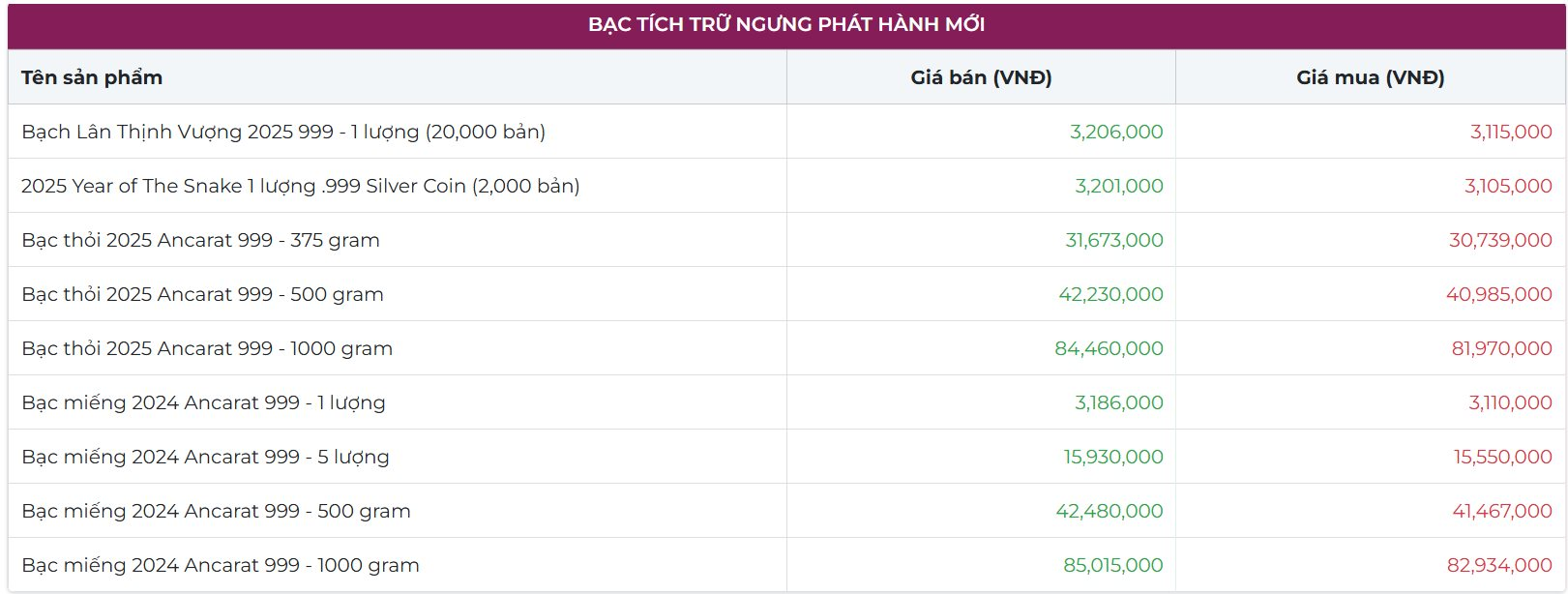
Task: Open Bạc thỏi 2025 Ancarat 1000 gram
Action: click(x=207, y=348)
